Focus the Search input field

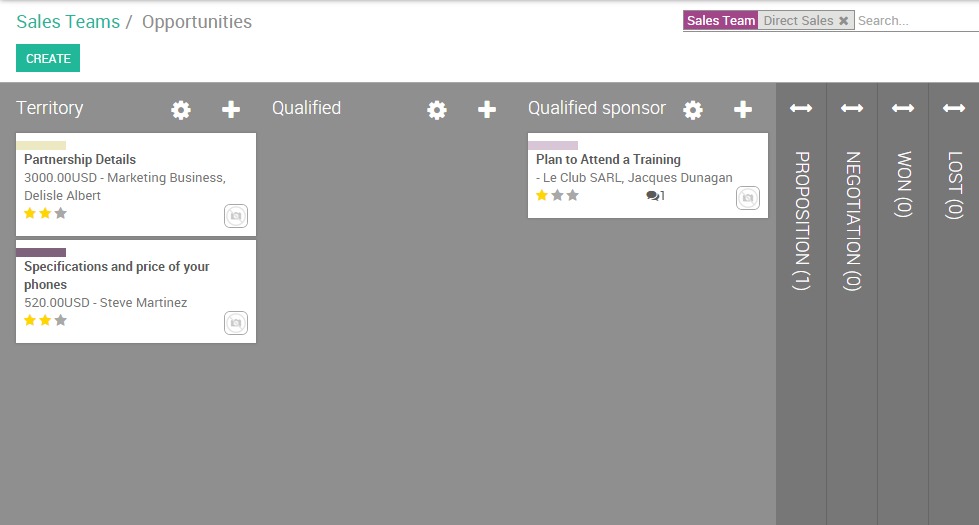[915, 21]
